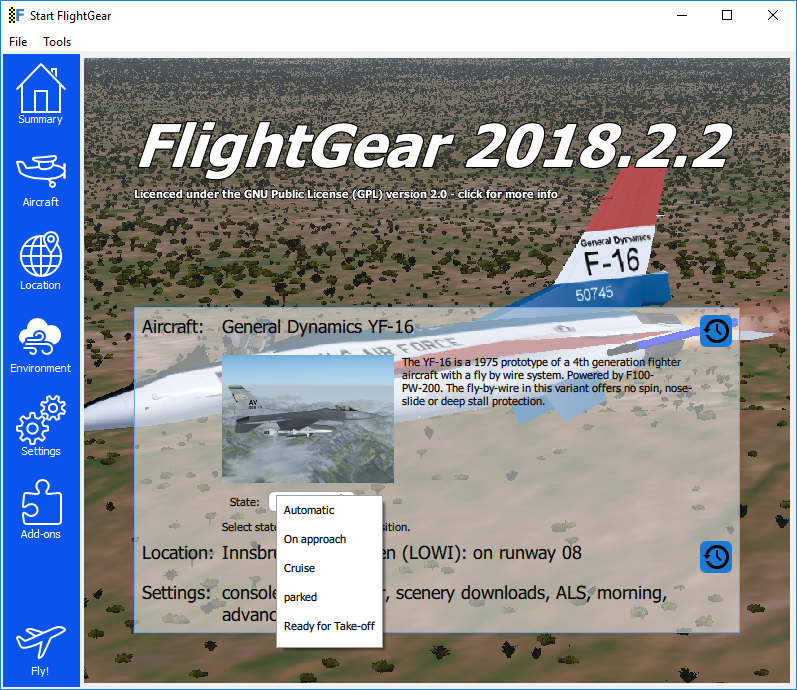Minimize the Start FlightGear window
Image resolution: width=797 pixels, height=690 pixels.
(x=682, y=15)
